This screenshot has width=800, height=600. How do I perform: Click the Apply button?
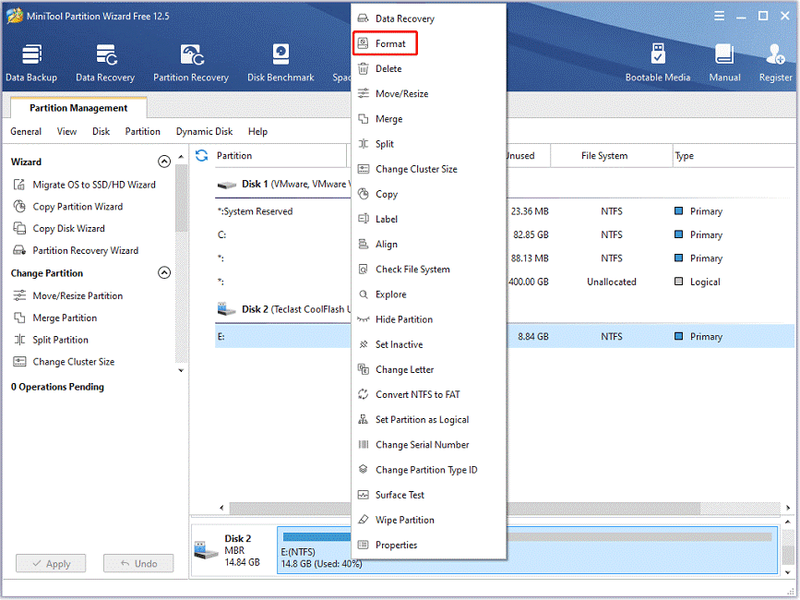51,564
